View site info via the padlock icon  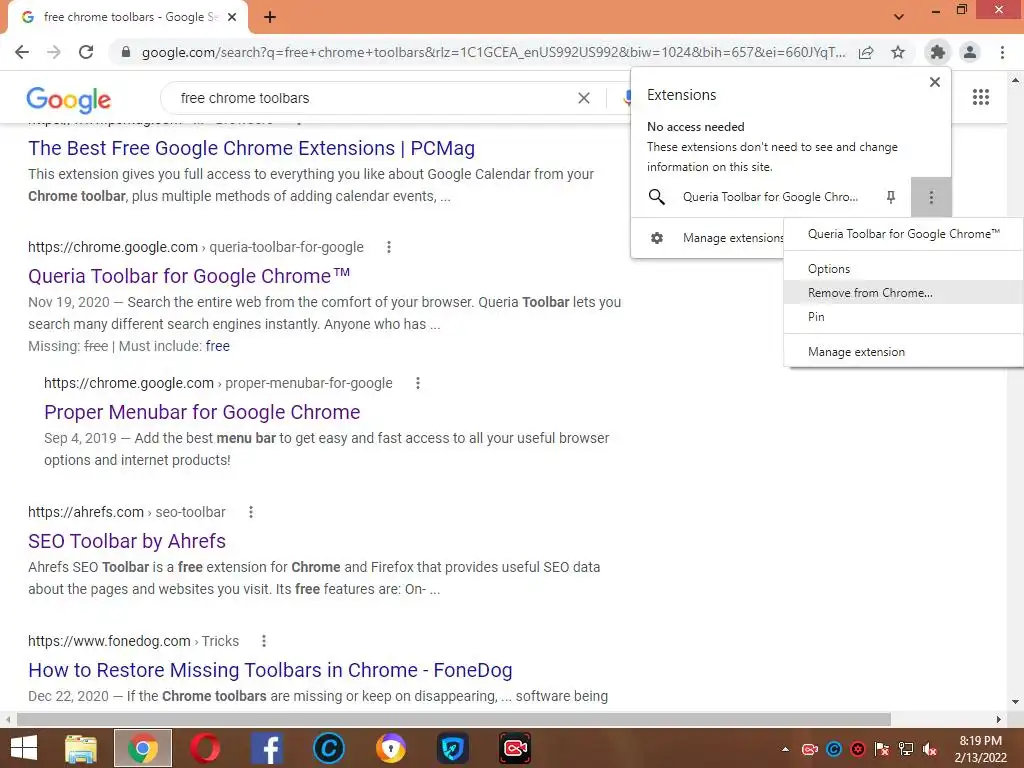(x=126, y=52)
